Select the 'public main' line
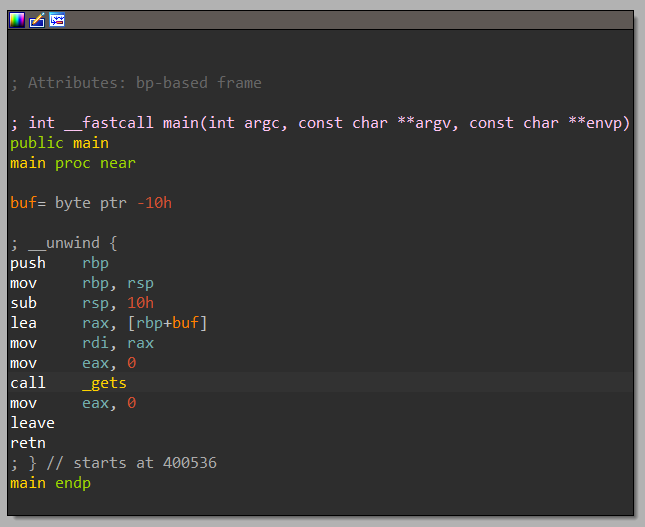Viewport: 645px width, 527px height. (59, 143)
